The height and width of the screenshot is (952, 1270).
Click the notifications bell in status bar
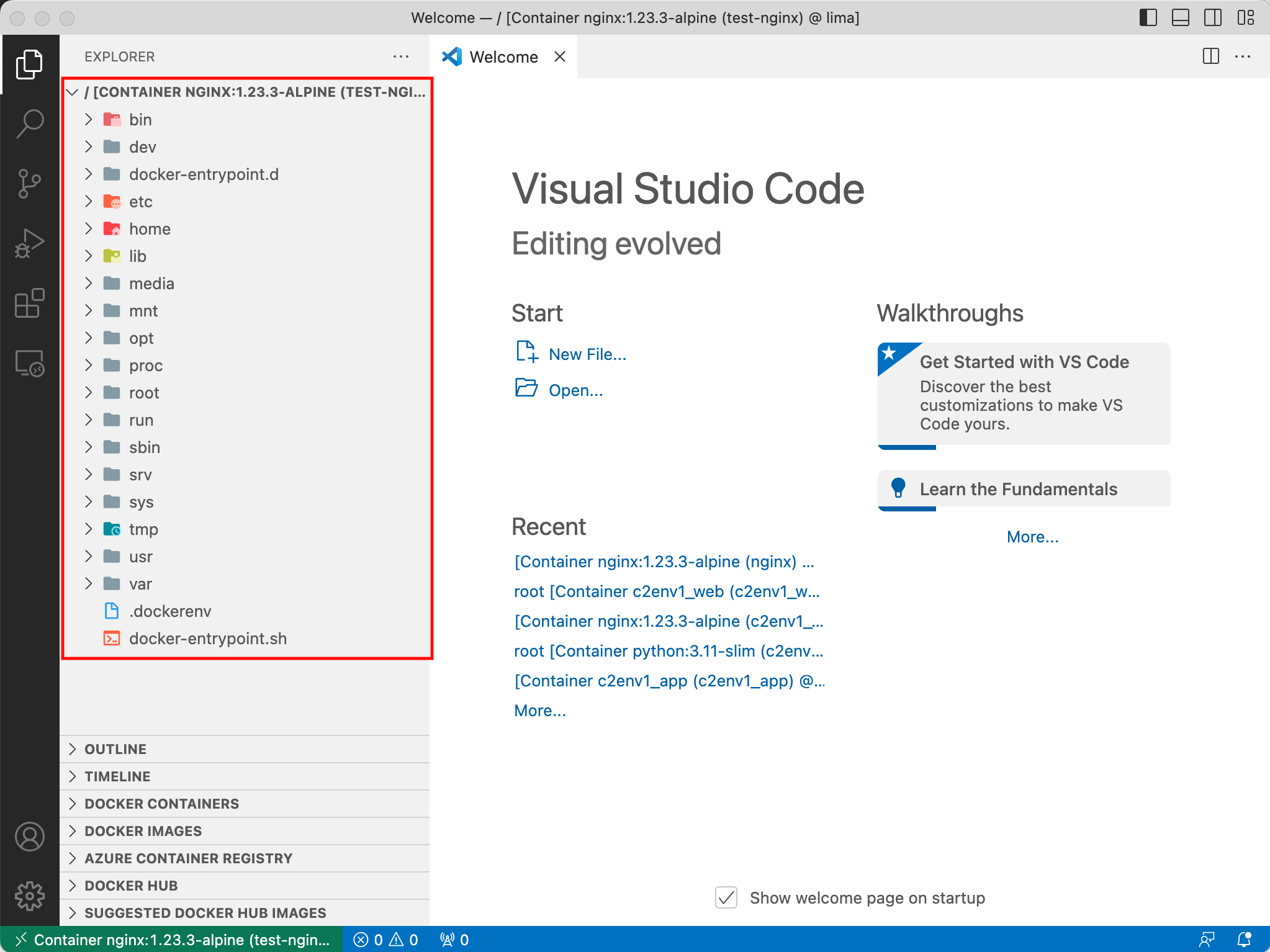(1244, 940)
